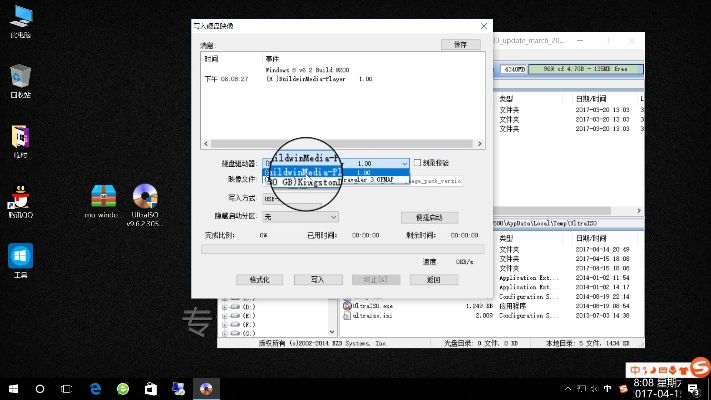Open the UltraISO desktop shortcut icon

pos(145,196)
